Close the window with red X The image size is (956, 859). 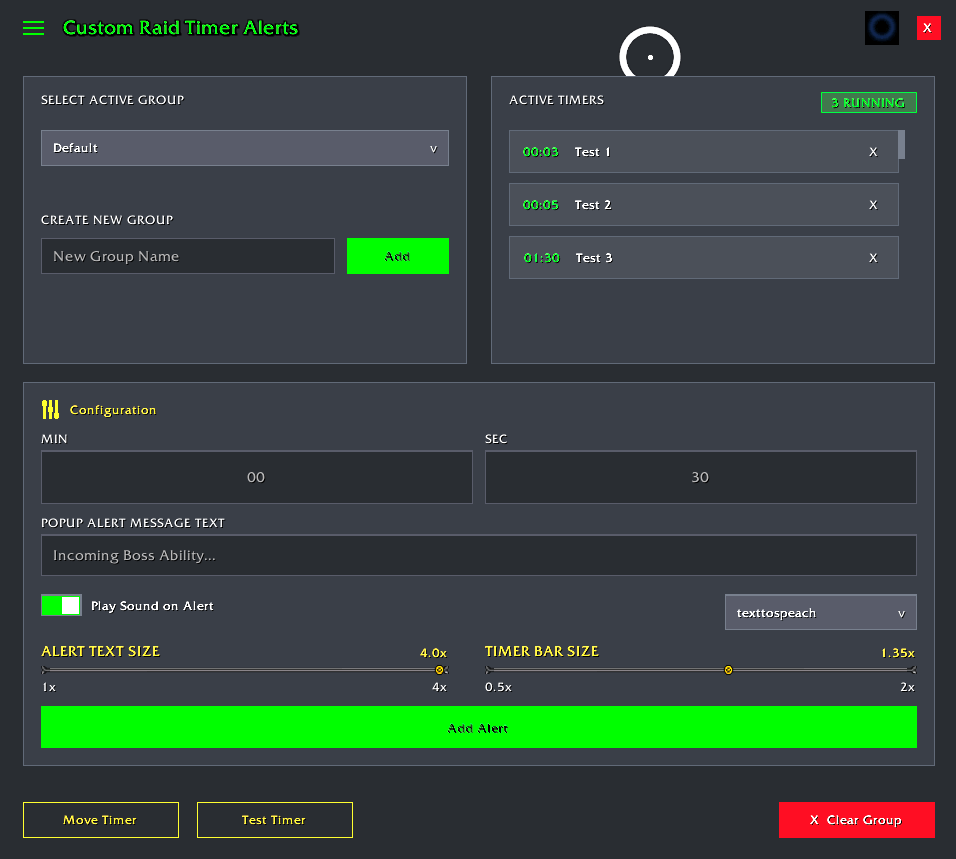pyautogui.click(x=928, y=28)
